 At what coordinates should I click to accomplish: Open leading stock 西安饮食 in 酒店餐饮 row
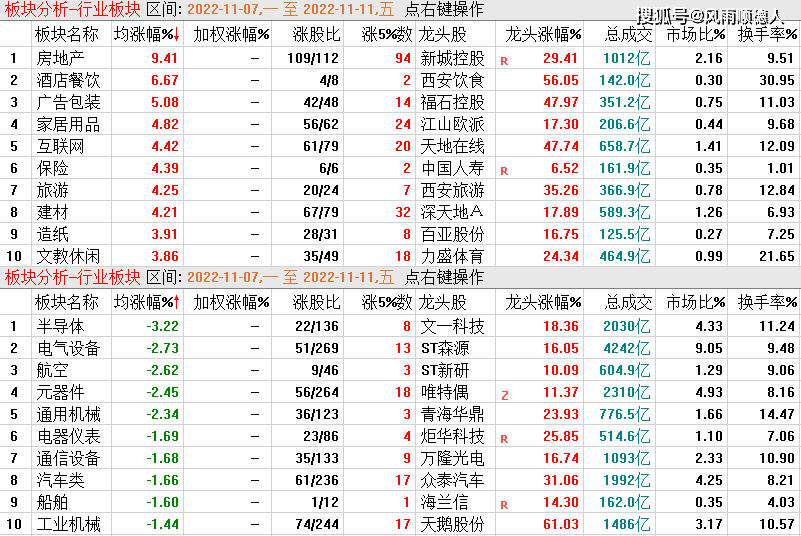coord(452,80)
